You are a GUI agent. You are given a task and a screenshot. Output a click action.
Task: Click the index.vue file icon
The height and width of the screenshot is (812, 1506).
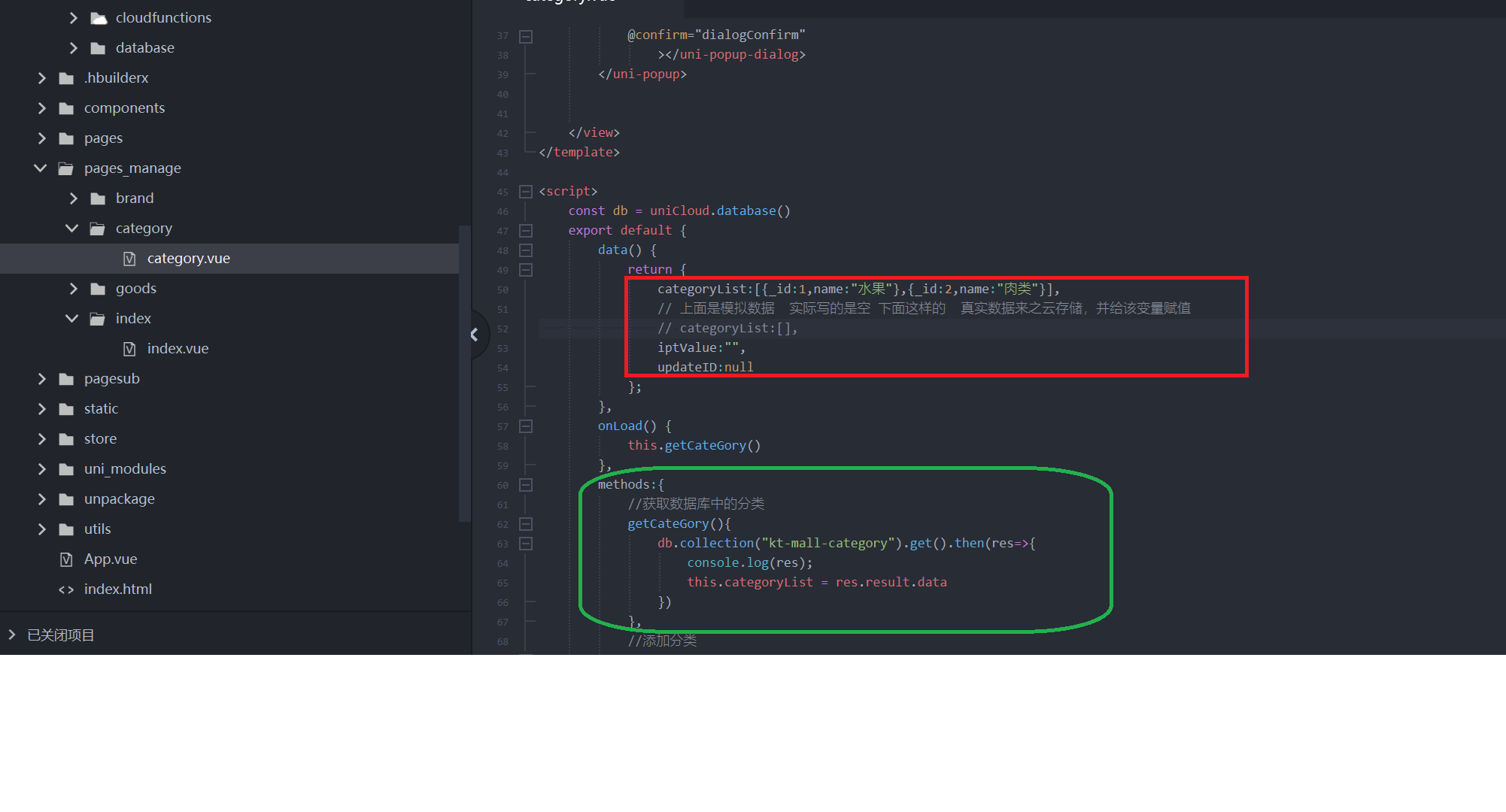click(129, 349)
